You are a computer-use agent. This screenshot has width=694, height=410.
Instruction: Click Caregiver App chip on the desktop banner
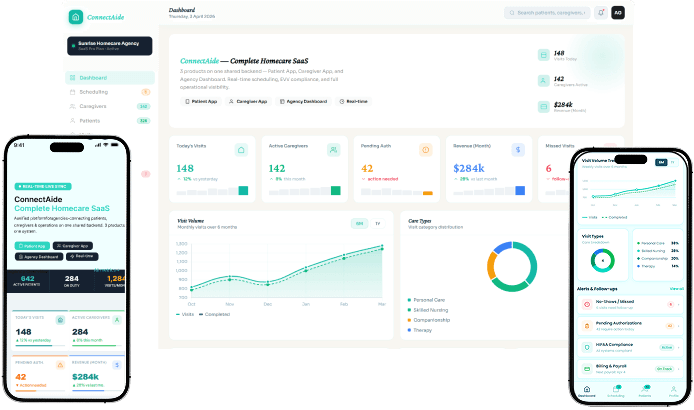[248, 101]
